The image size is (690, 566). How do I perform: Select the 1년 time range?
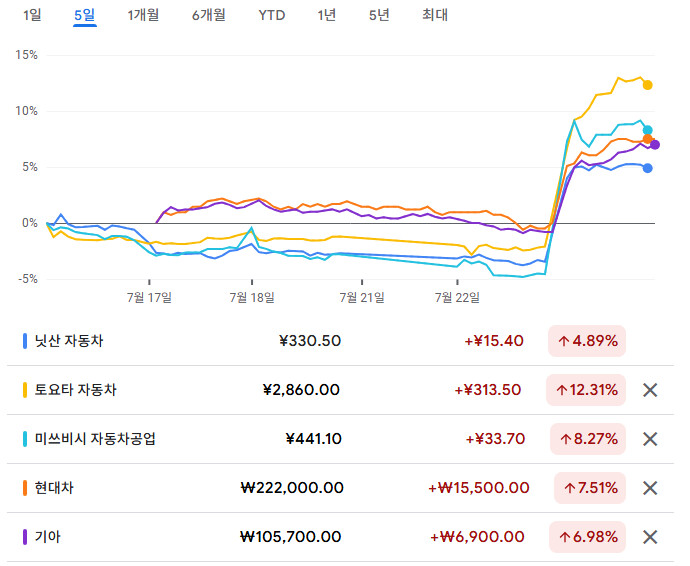point(326,15)
